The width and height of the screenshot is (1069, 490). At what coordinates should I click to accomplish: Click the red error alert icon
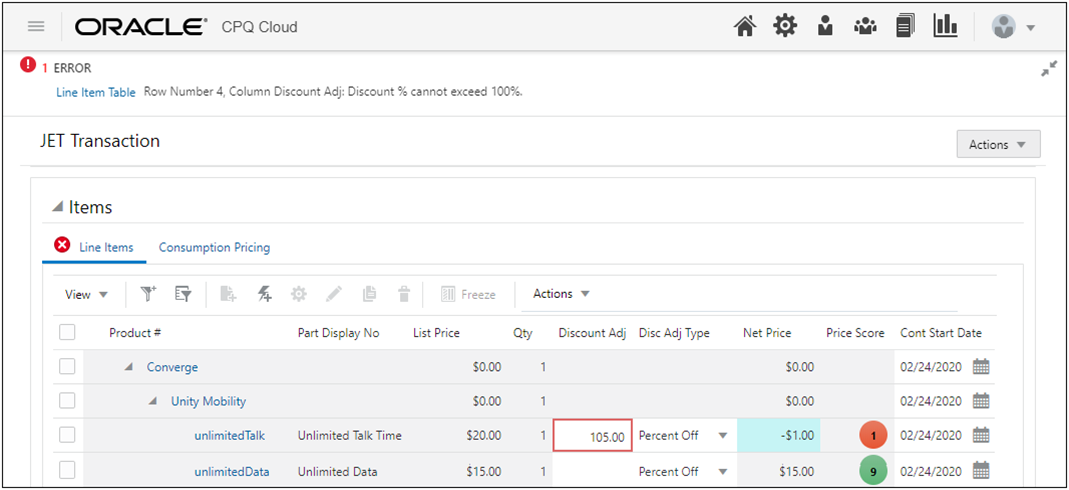point(28,65)
